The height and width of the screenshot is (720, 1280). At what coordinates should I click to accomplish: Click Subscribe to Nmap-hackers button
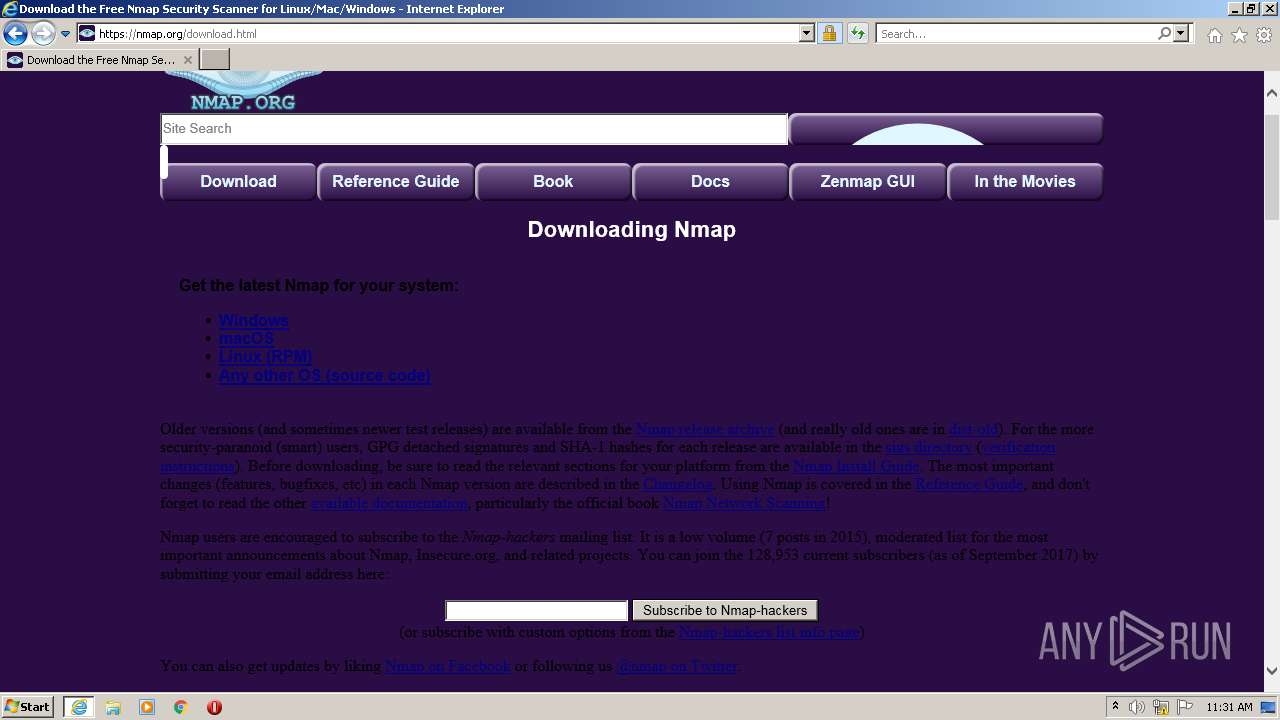pos(725,611)
